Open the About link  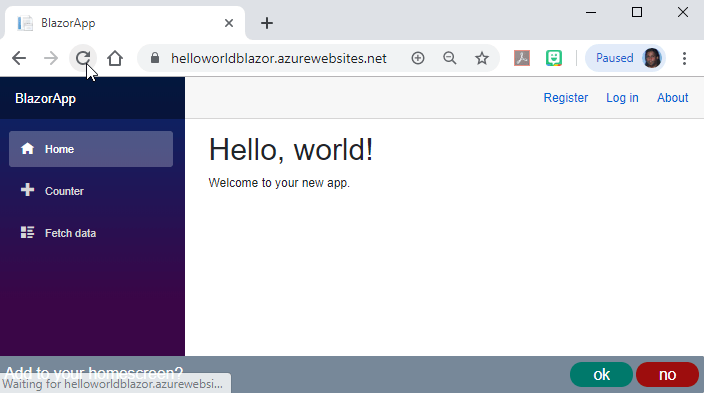[673, 98]
